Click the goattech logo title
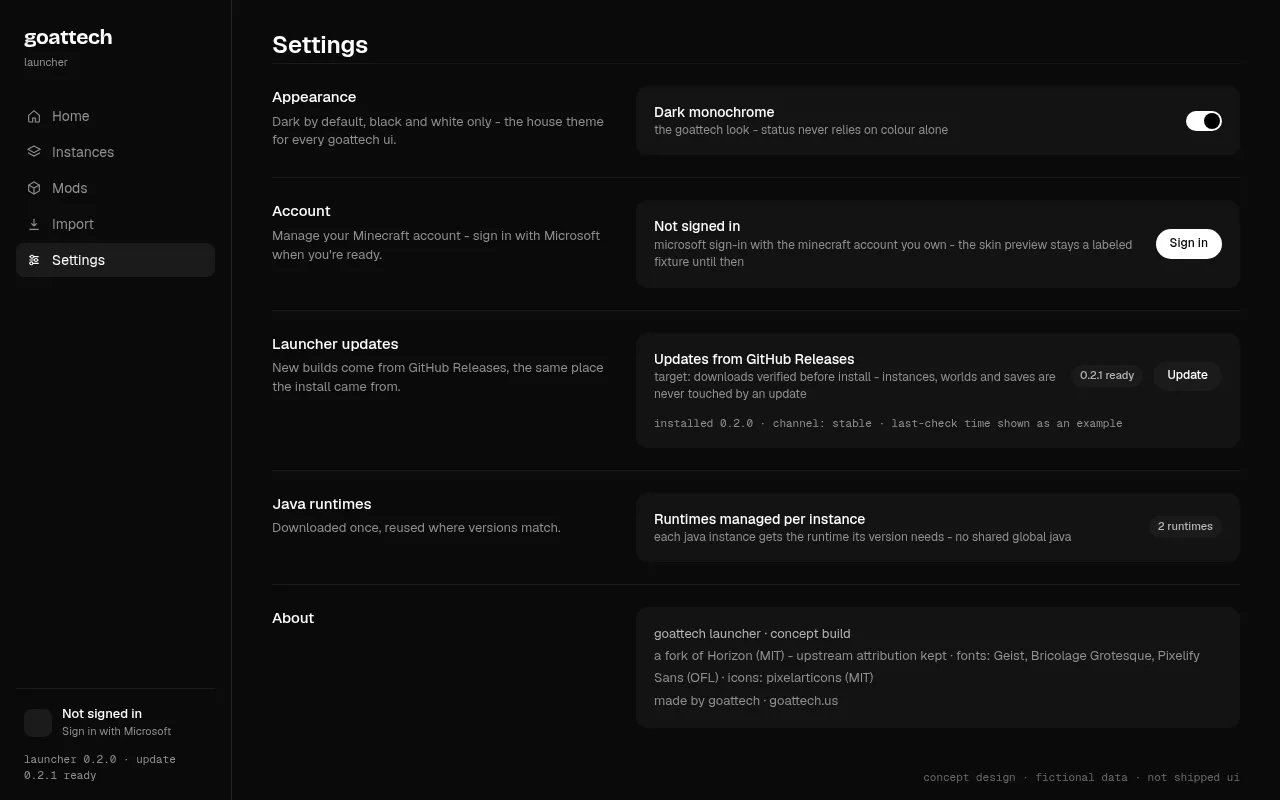 (68, 37)
